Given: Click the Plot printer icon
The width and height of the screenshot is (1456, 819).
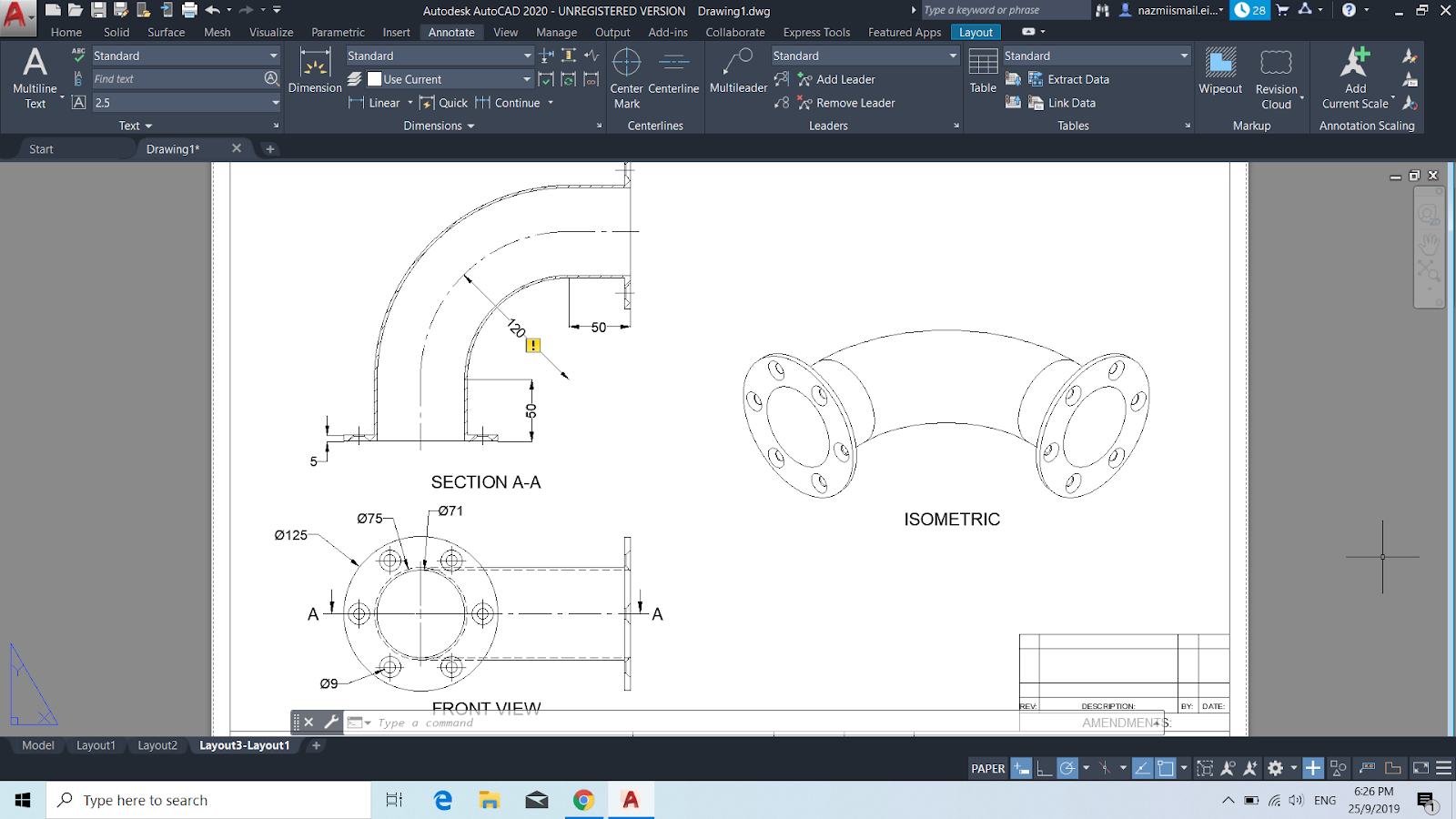Looking at the screenshot, I should [189, 10].
